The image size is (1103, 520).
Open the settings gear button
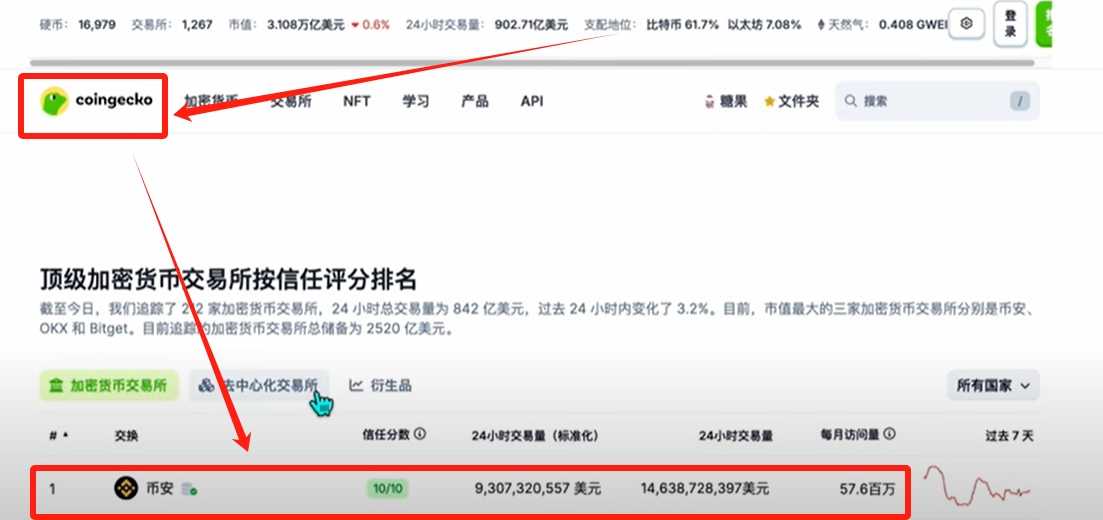[x=967, y=24]
